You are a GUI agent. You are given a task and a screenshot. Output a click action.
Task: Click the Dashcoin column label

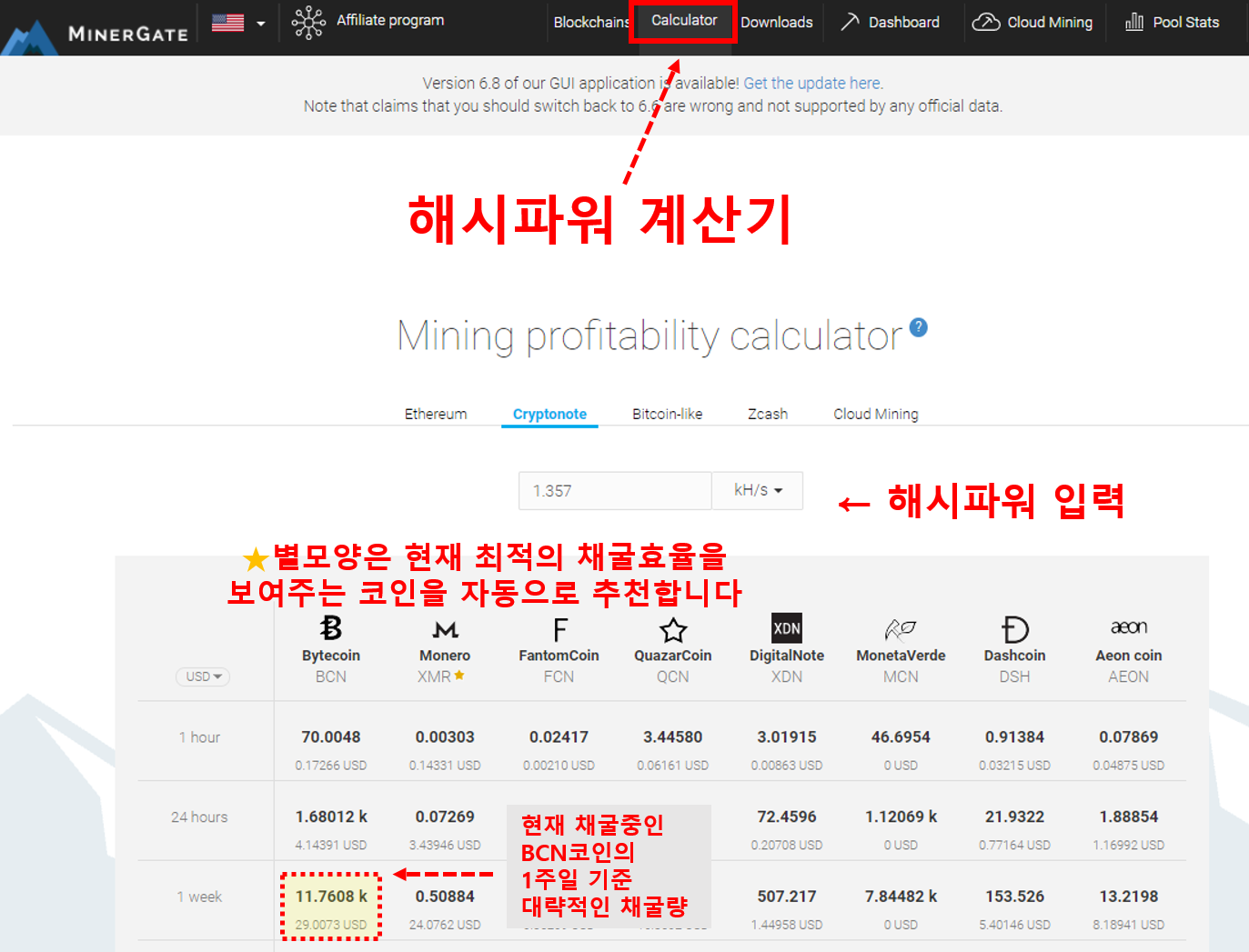[1014, 656]
